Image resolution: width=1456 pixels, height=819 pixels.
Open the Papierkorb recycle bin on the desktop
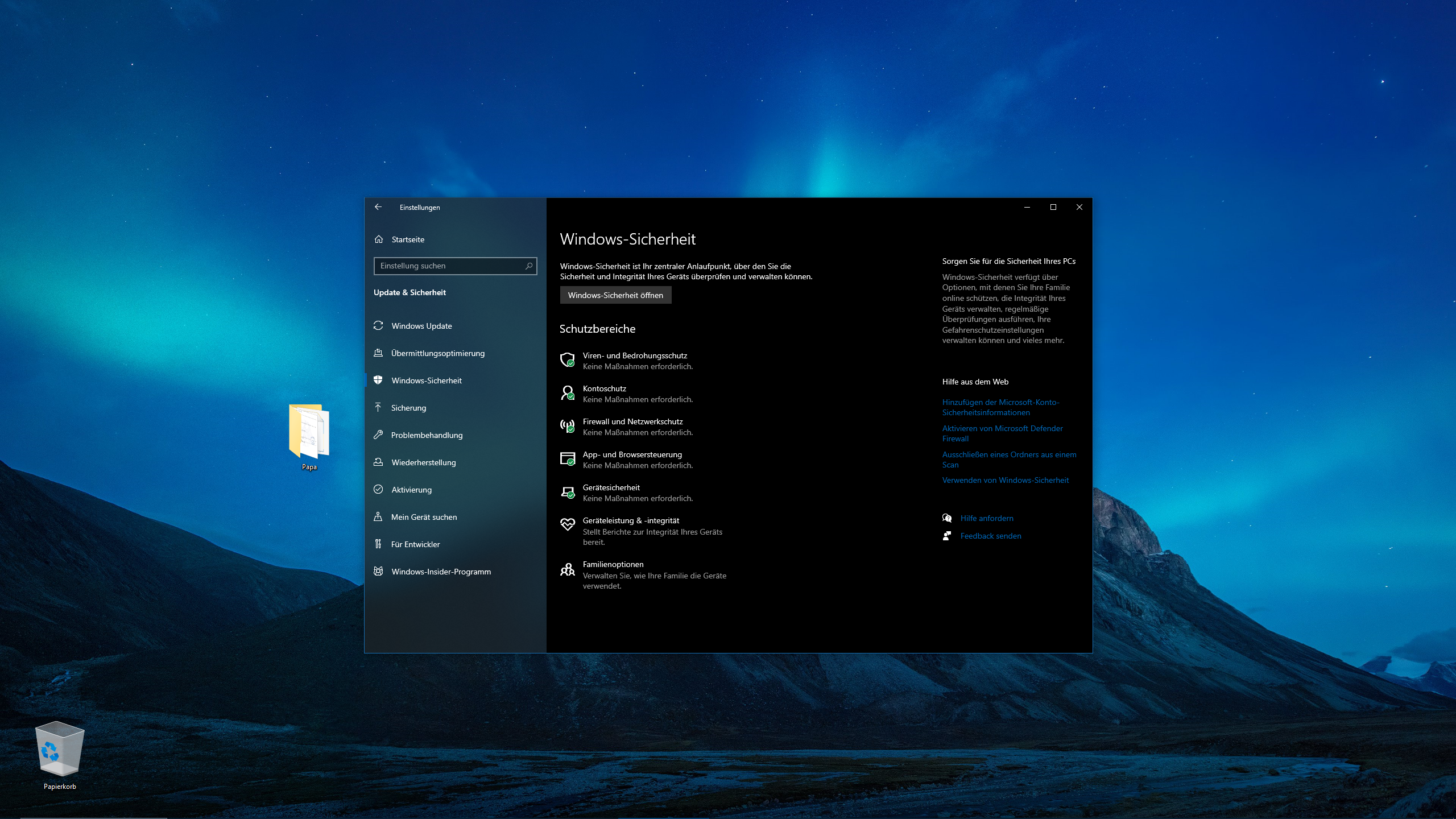[x=60, y=749]
